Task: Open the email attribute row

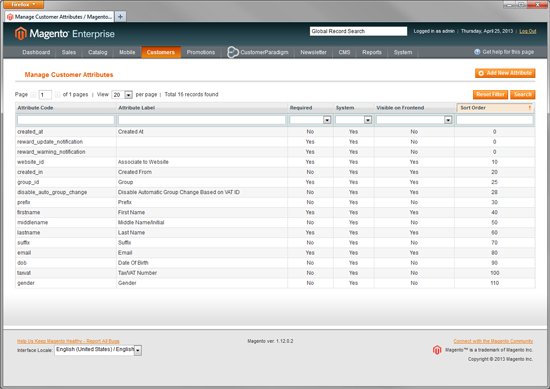Action: [275, 253]
